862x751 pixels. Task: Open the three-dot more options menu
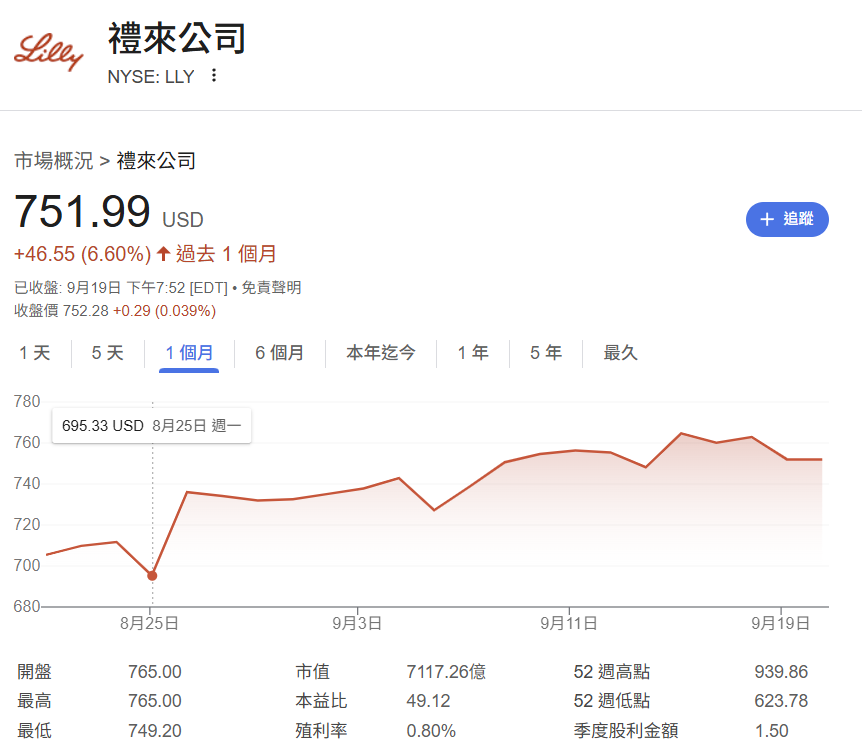214,75
